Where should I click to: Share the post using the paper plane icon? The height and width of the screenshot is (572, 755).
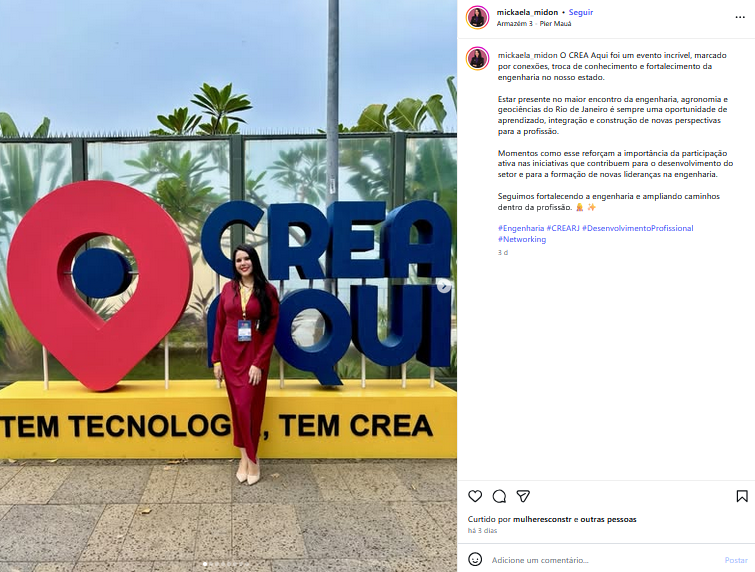[x=523, y=496]
